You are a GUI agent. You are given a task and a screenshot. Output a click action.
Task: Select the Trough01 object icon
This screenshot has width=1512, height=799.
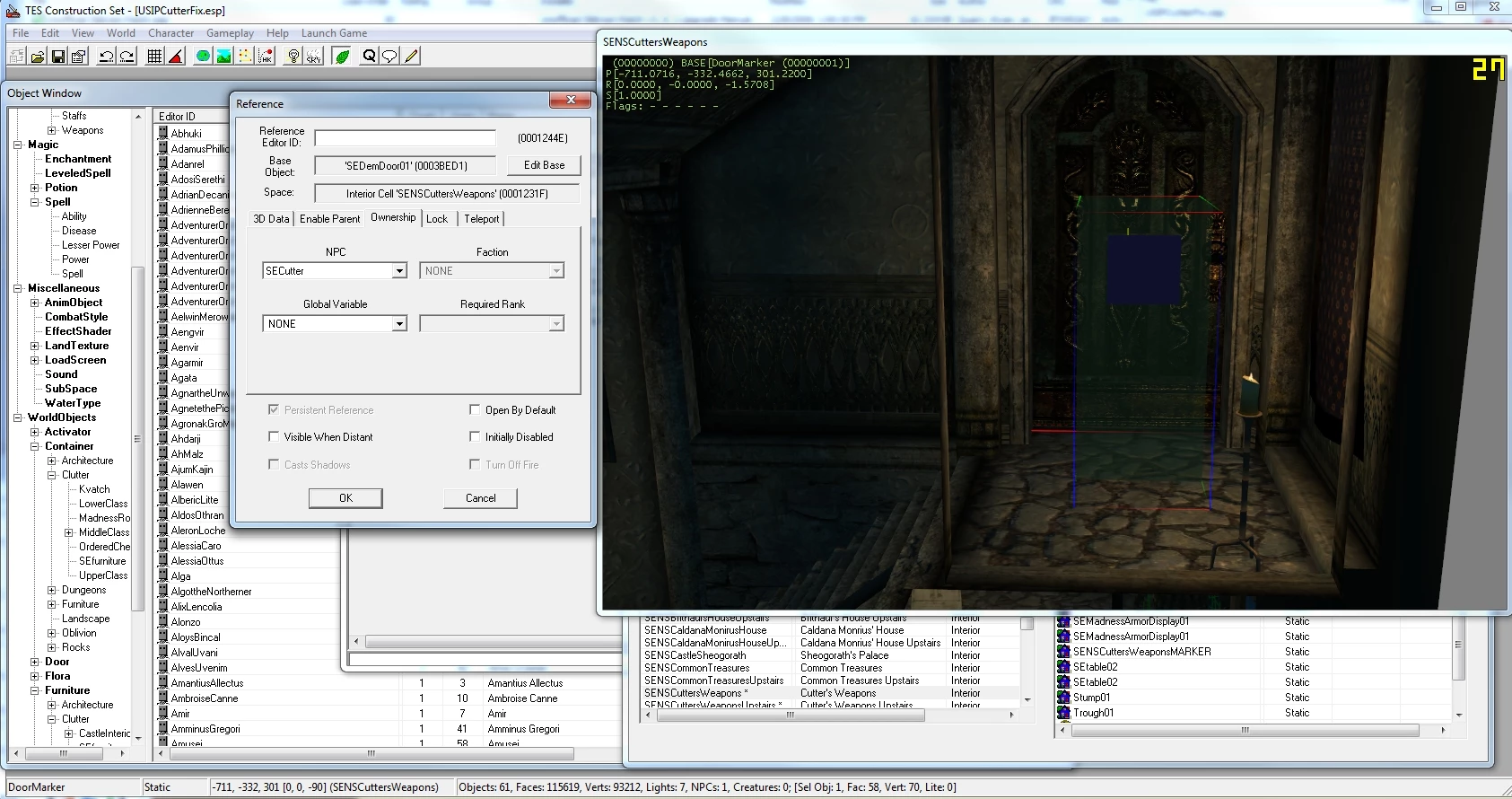coord(1064,713)
